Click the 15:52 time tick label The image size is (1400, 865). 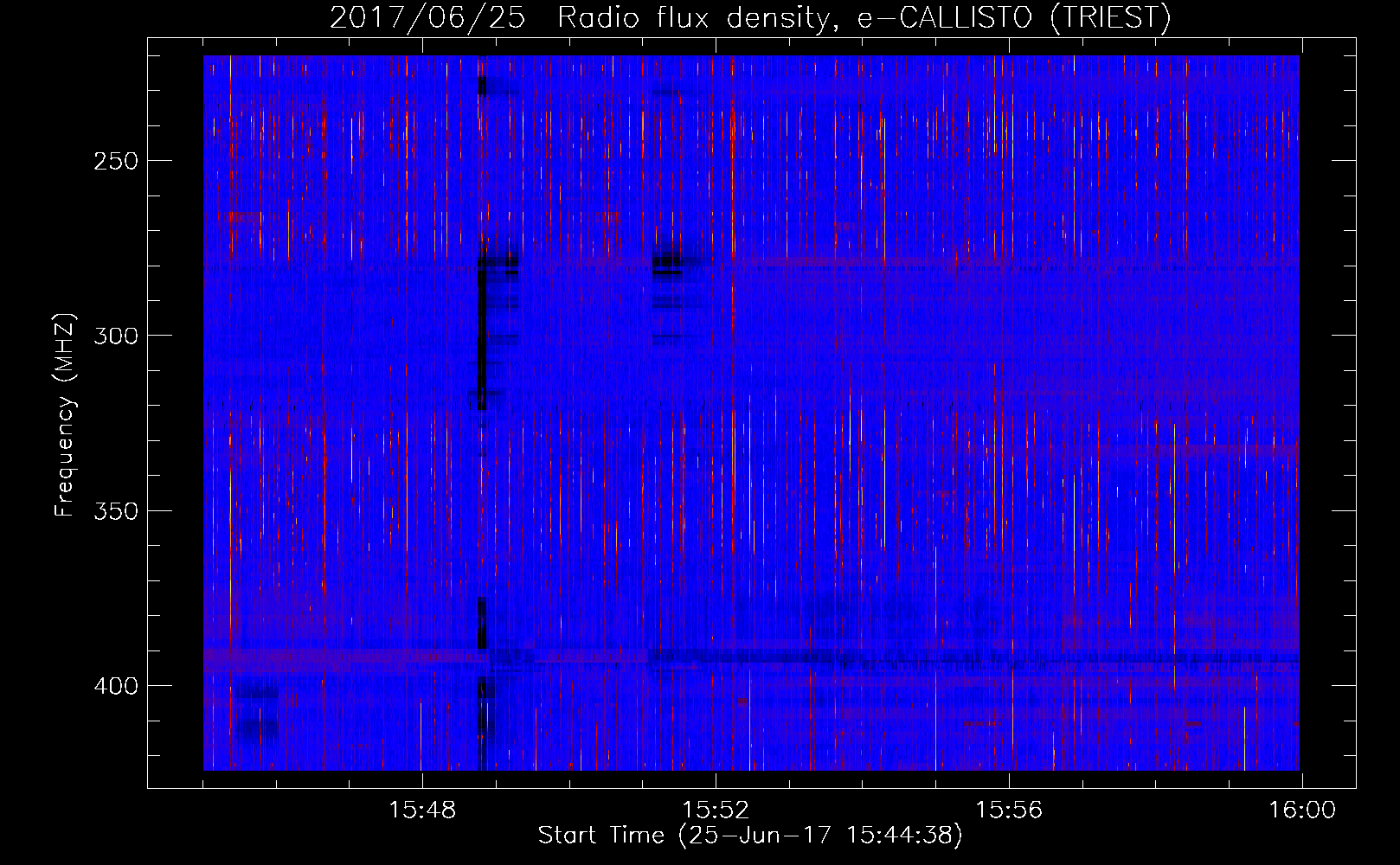point(716,811)
